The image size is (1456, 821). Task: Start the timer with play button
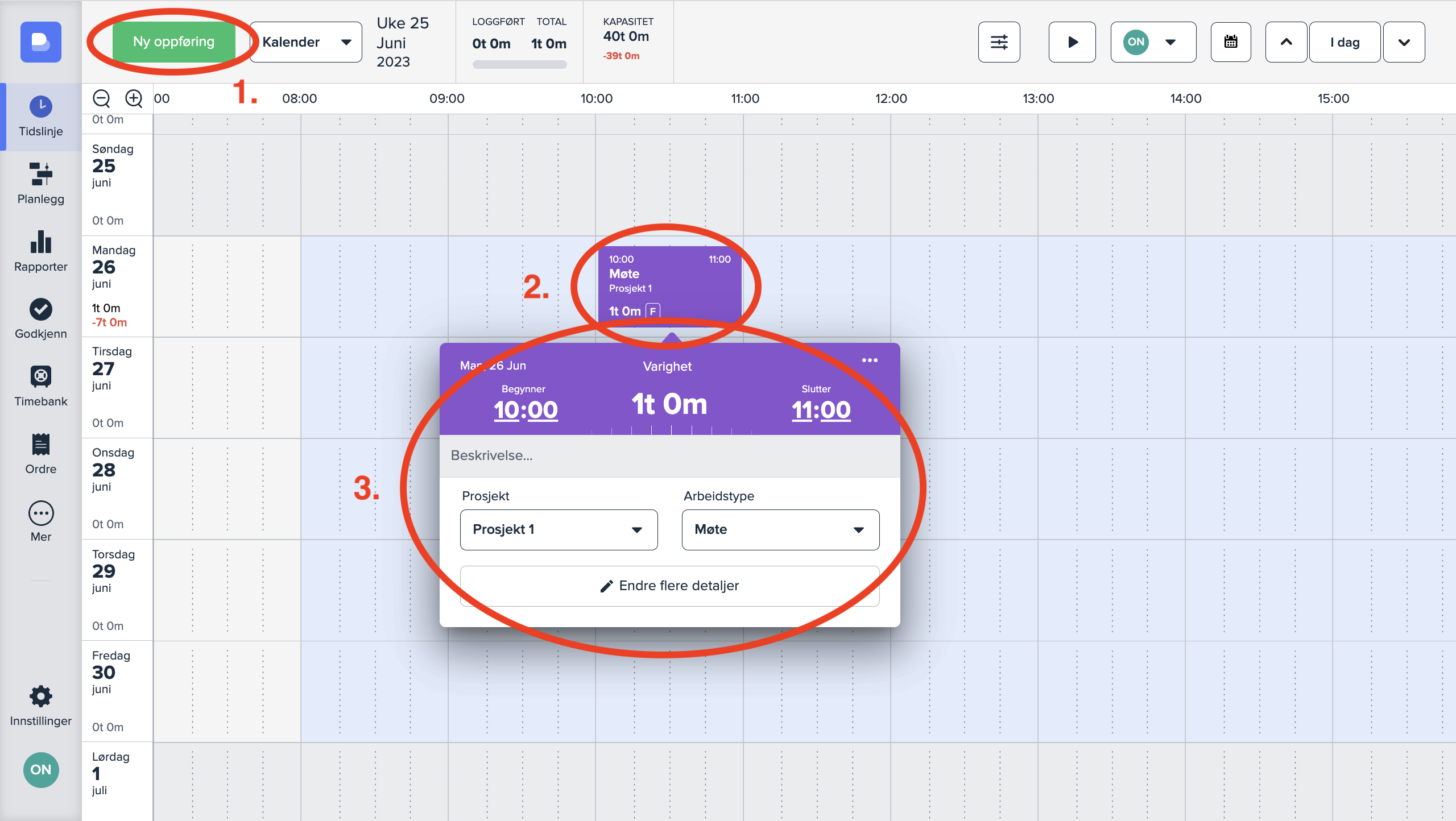[x=1072, y=42]
